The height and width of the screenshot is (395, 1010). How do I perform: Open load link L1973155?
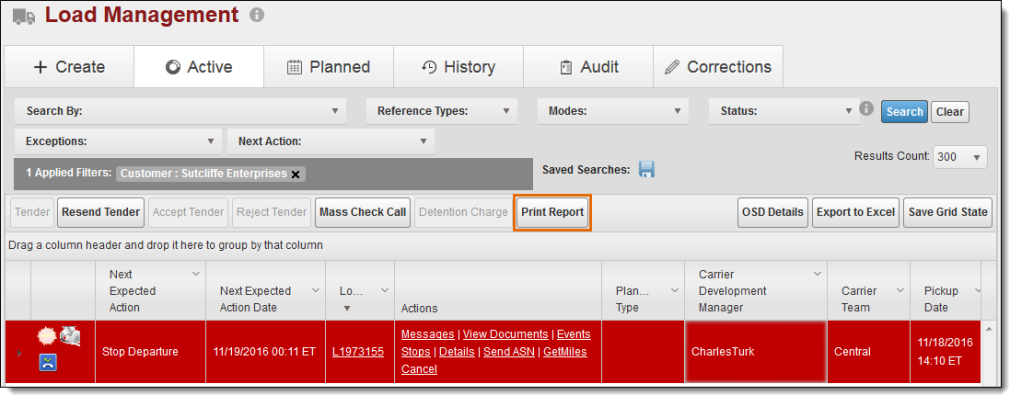tap(358, 352)
